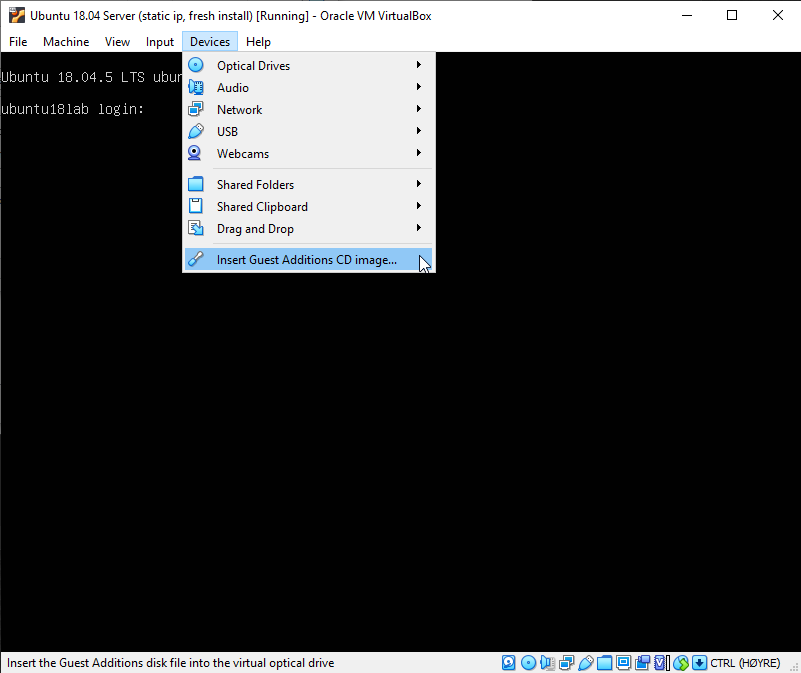The height and width of the screenshot is (673, 801).
Task: Click the virtualization features 'V' chip icon
Action: tap(661, 663)
